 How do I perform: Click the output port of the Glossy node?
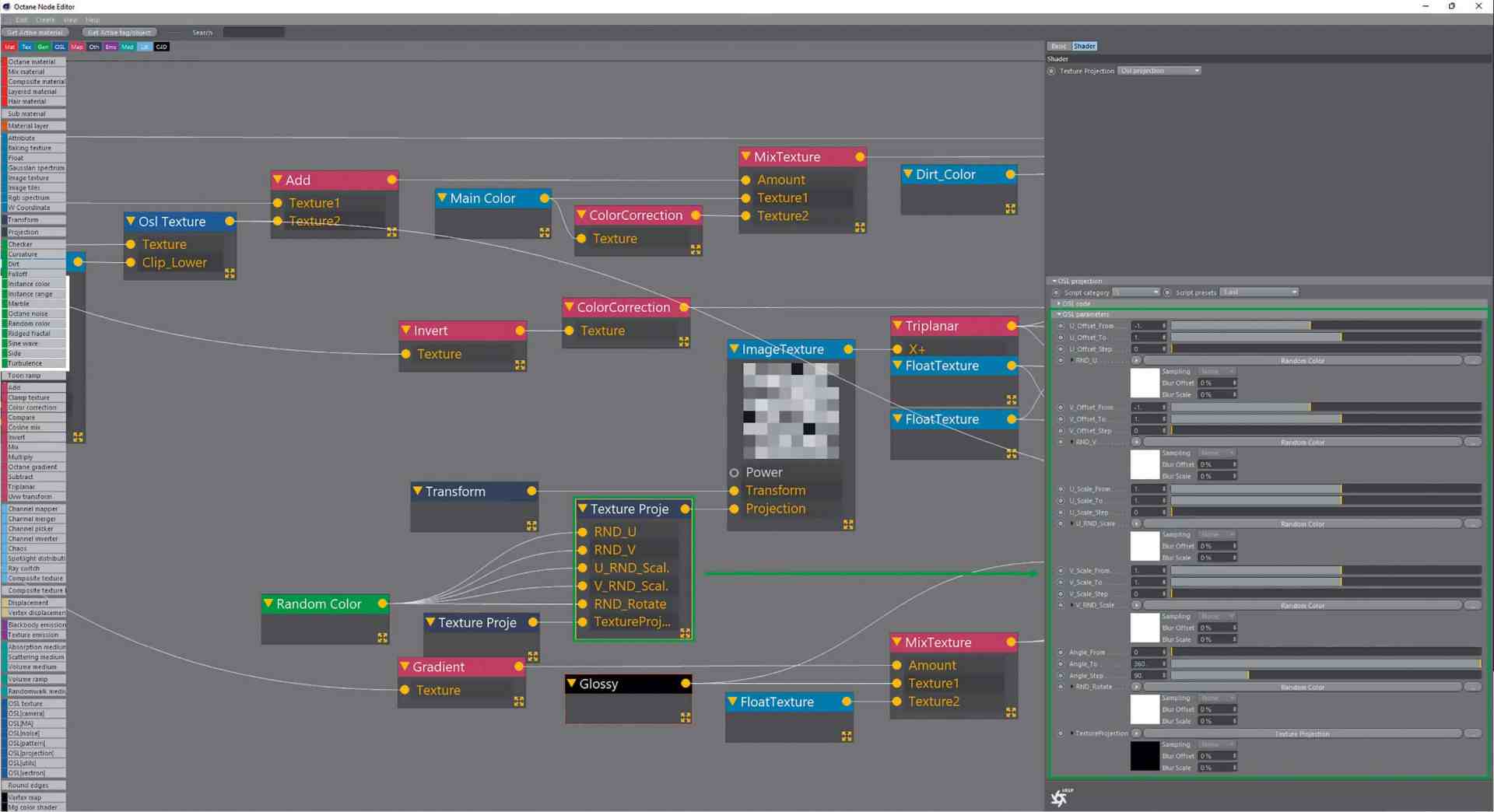[686, 683]
